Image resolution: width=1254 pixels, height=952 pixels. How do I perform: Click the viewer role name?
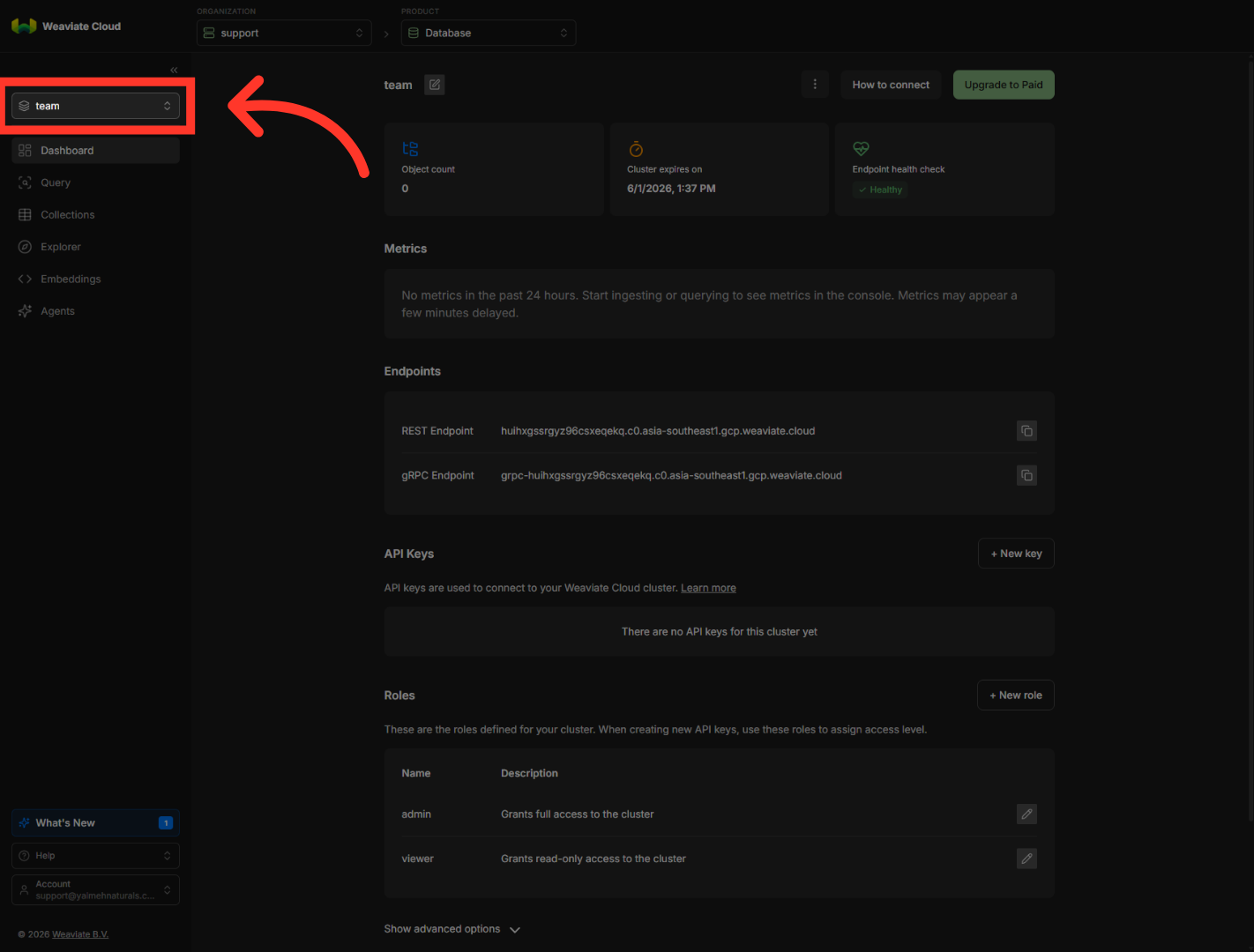[418, 859]
